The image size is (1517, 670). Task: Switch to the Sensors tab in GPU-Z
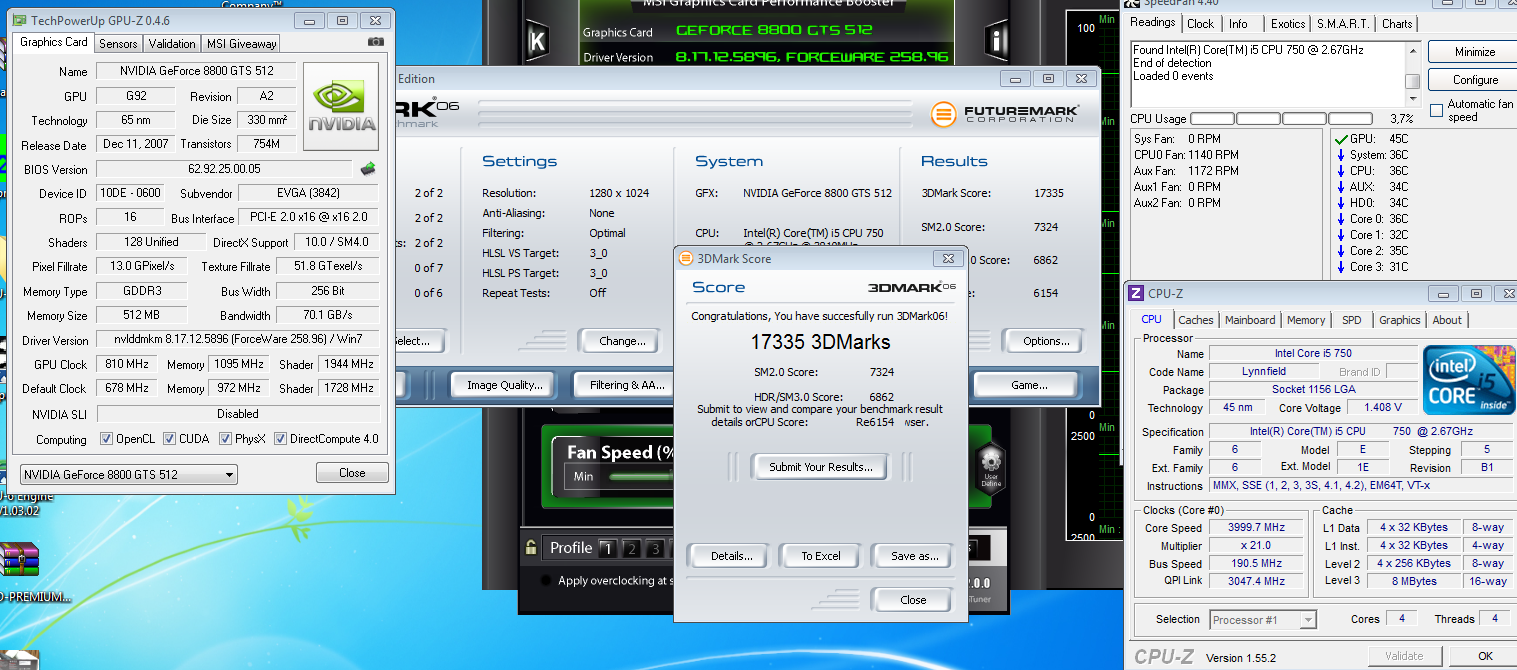[119, 44]
